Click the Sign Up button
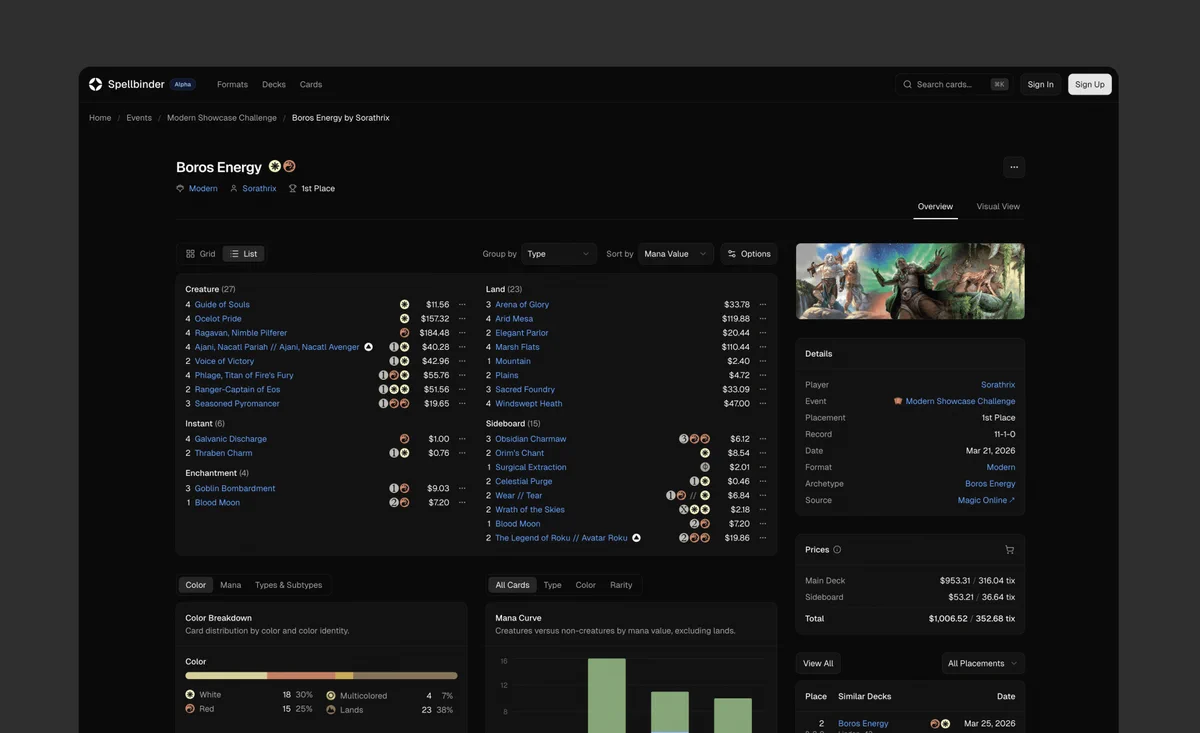Image resolution: width=1200 pixels, height=733 pixels. tap(1090, 85)
